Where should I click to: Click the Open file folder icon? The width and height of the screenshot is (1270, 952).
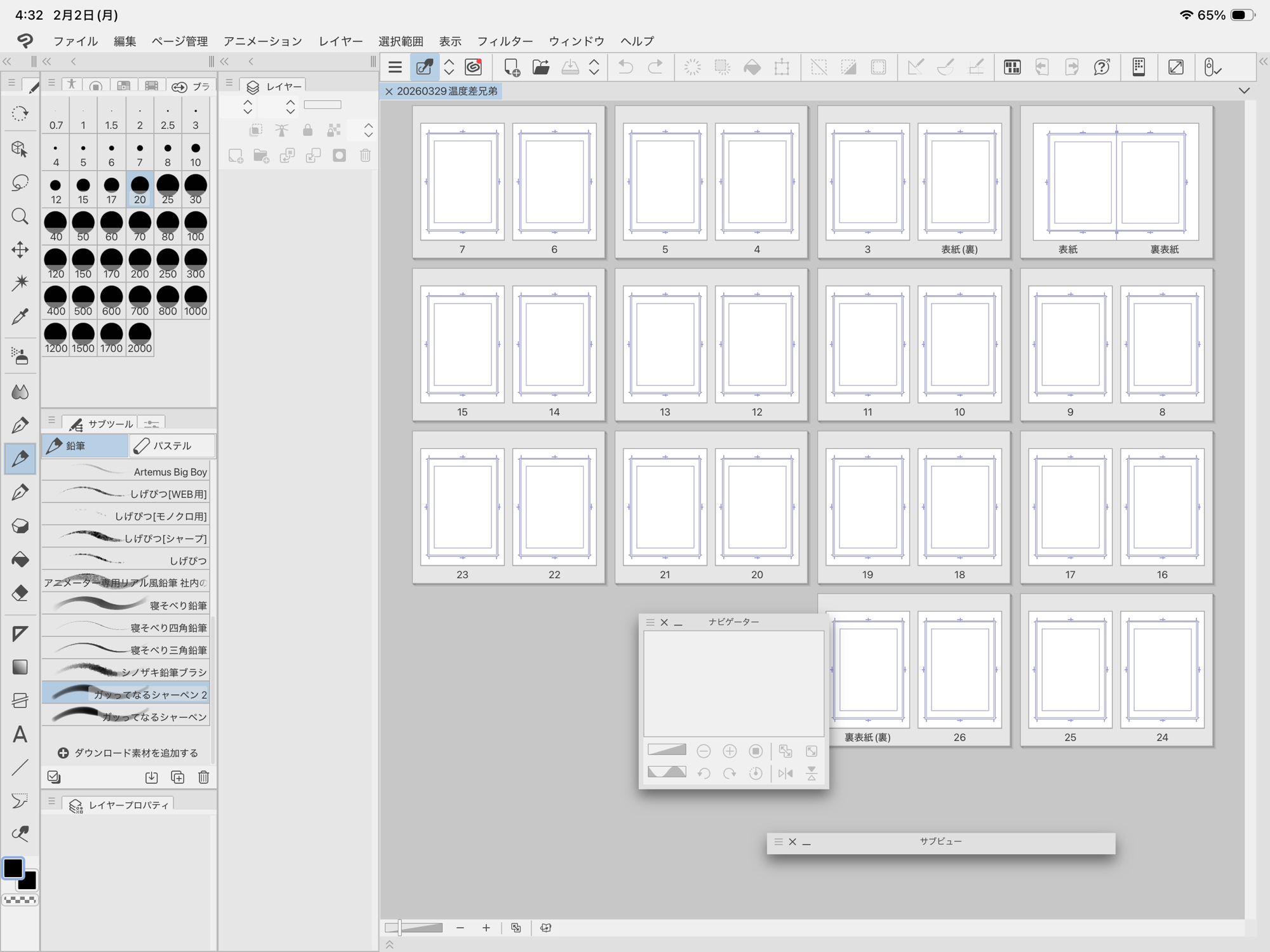coord(540,67)
